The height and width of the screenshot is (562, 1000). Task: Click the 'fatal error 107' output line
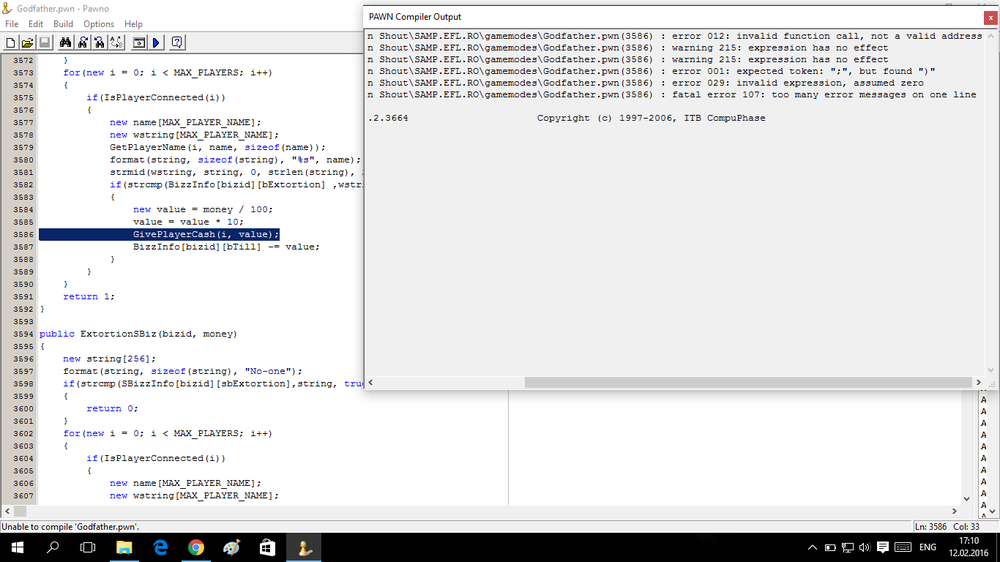point(672,94)
